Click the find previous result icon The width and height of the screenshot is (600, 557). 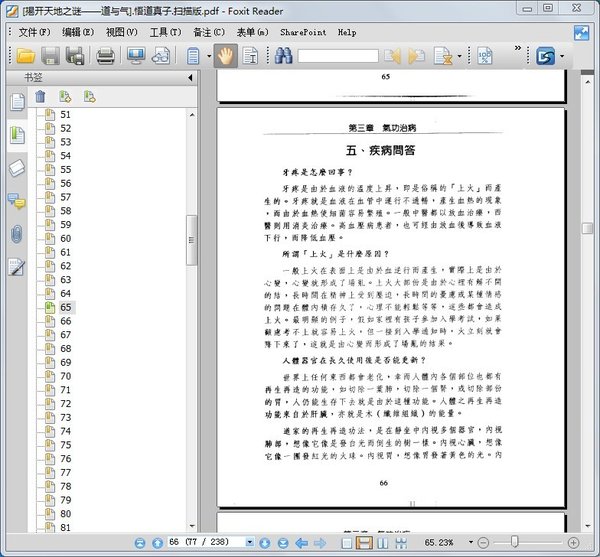392,56
